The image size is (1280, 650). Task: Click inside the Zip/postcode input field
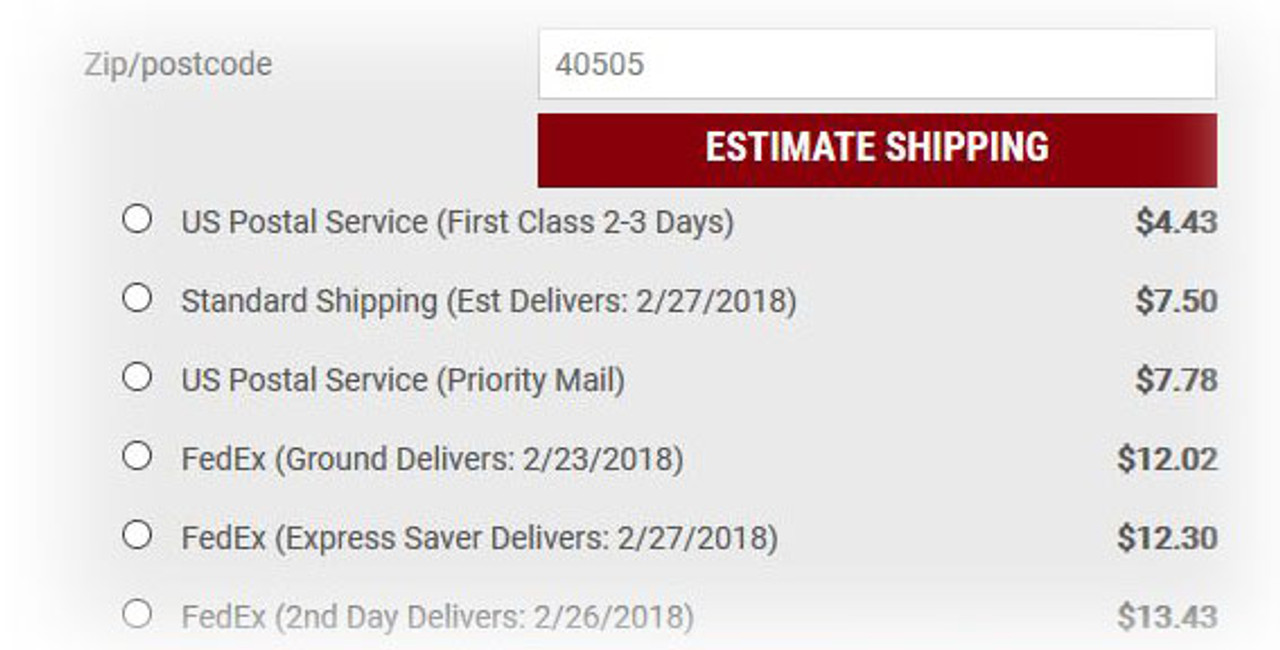click(x=877, y=63)
